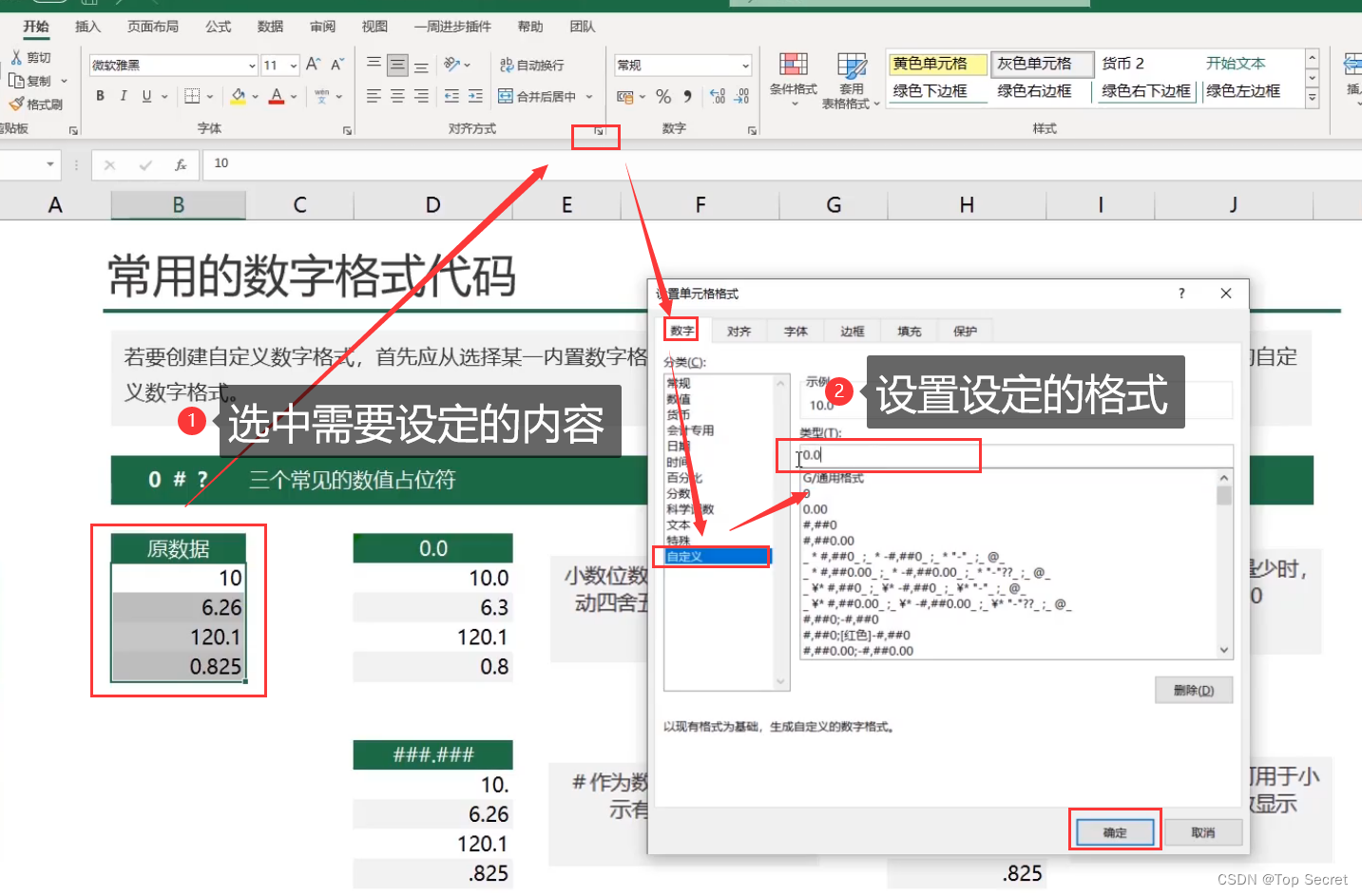Apply the gray cell style (灰色单元格)
Image resolution: width=1362 pixels, height=896 pixels.
[x=1042, y=64]
